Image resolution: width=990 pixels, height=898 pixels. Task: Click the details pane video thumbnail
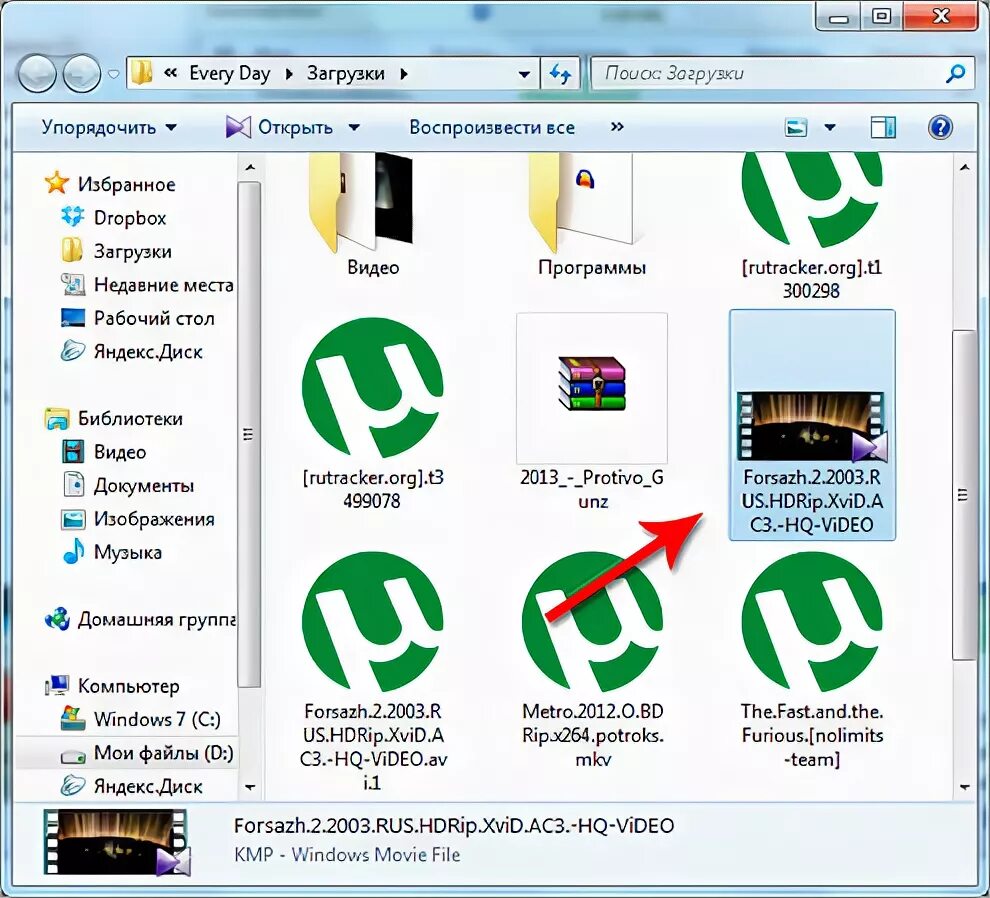[117, 842]
